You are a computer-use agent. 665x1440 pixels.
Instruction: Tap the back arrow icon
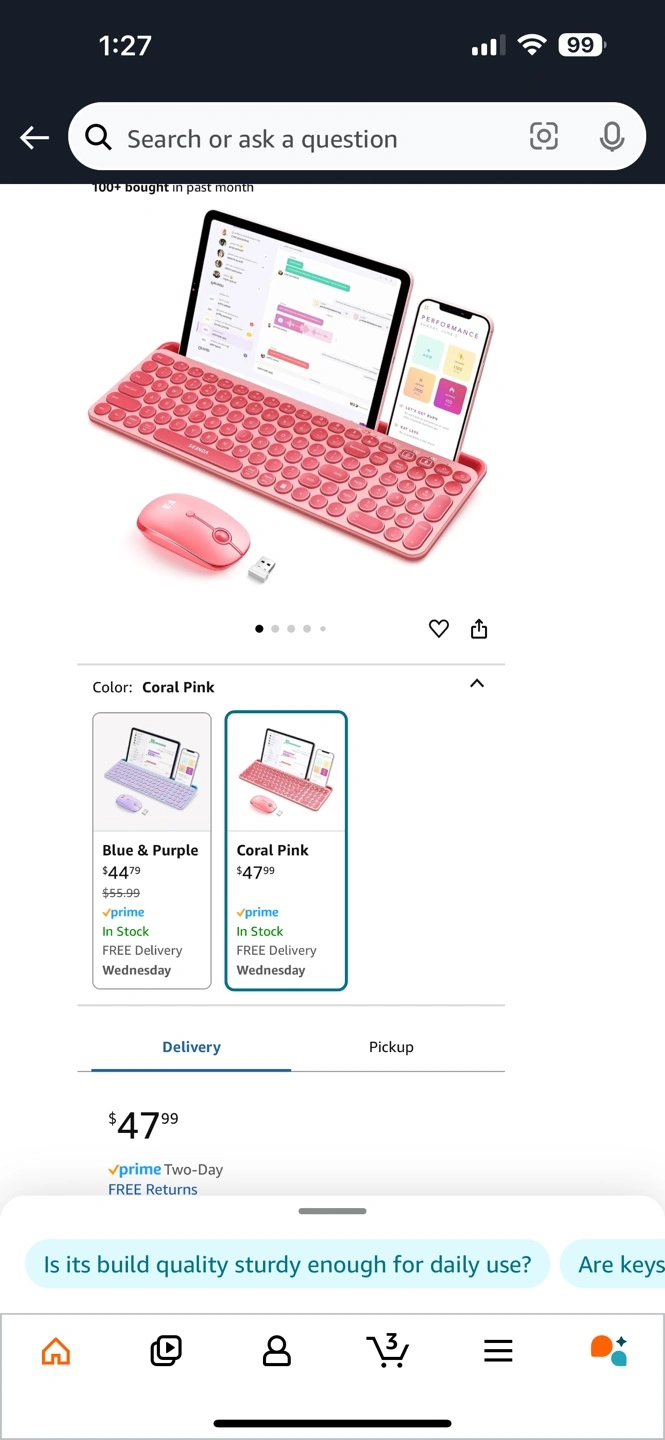35,138
